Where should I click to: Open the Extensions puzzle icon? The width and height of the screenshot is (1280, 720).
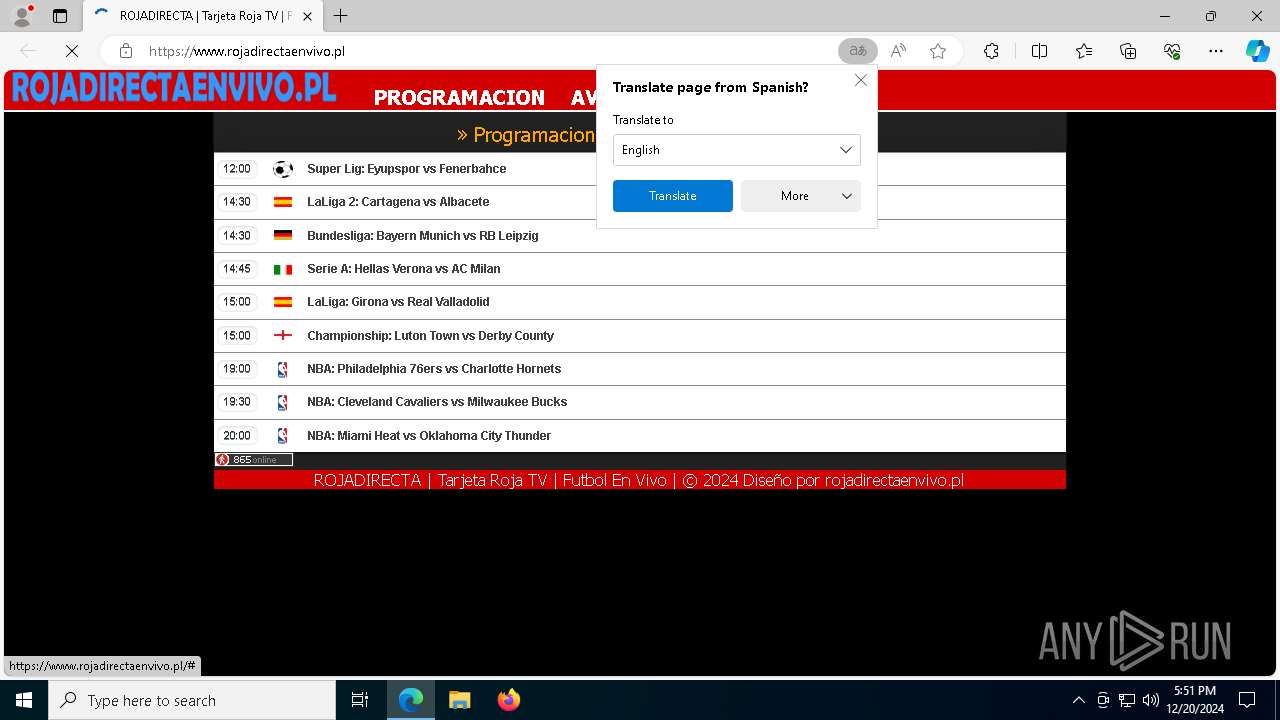(991, 51)
